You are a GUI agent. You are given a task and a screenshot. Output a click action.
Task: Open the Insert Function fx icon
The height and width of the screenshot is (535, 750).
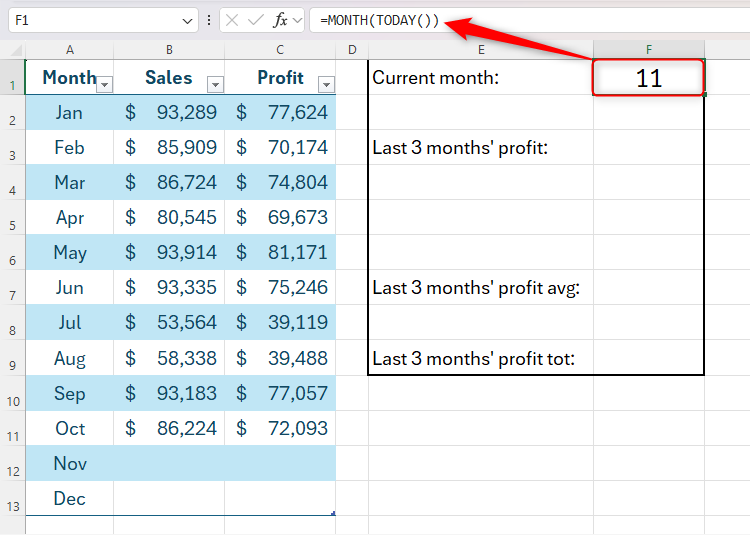[x=280, y=21]
